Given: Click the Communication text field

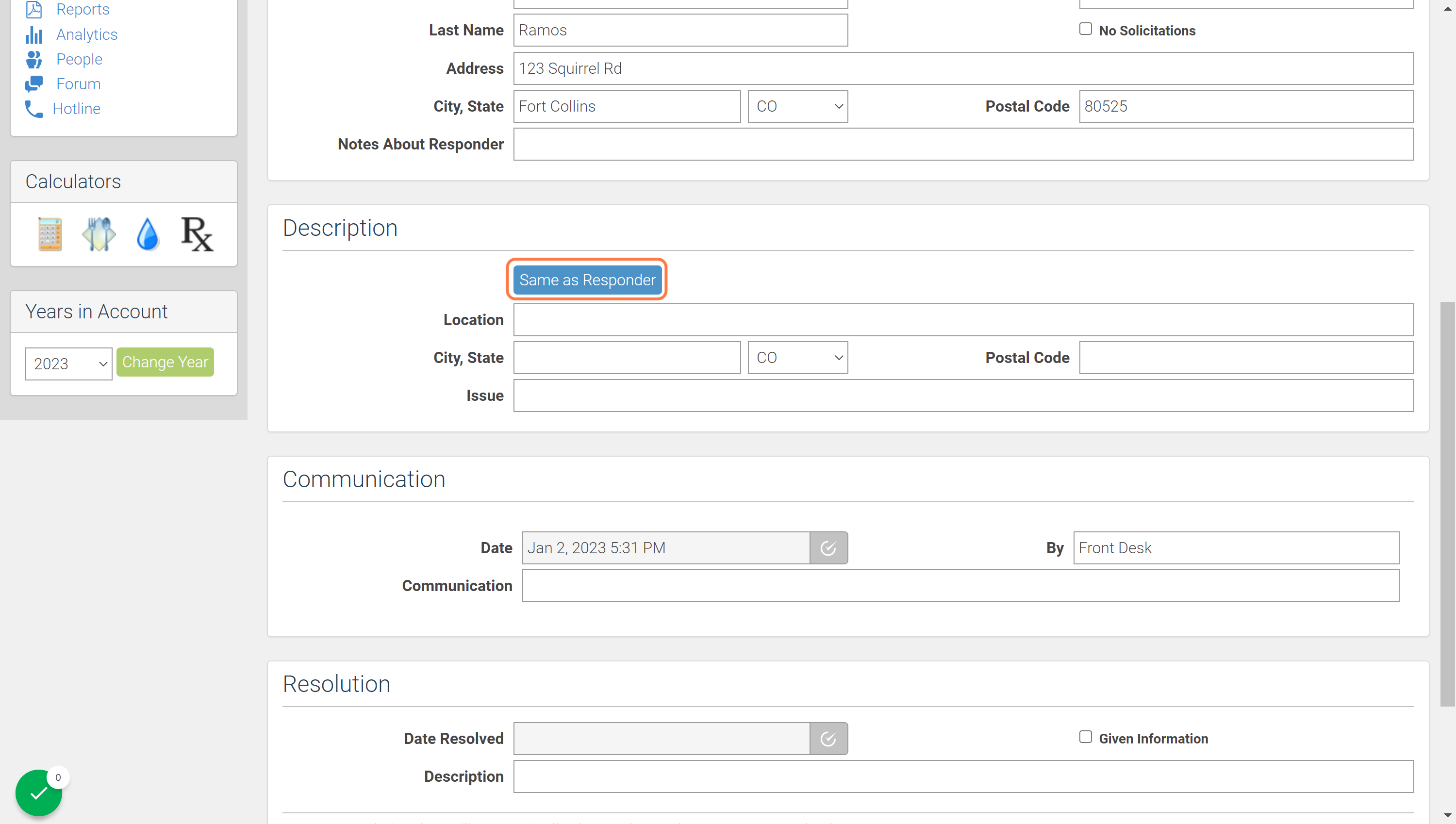Looking at the screenshot, I should [x=961, y=586].
